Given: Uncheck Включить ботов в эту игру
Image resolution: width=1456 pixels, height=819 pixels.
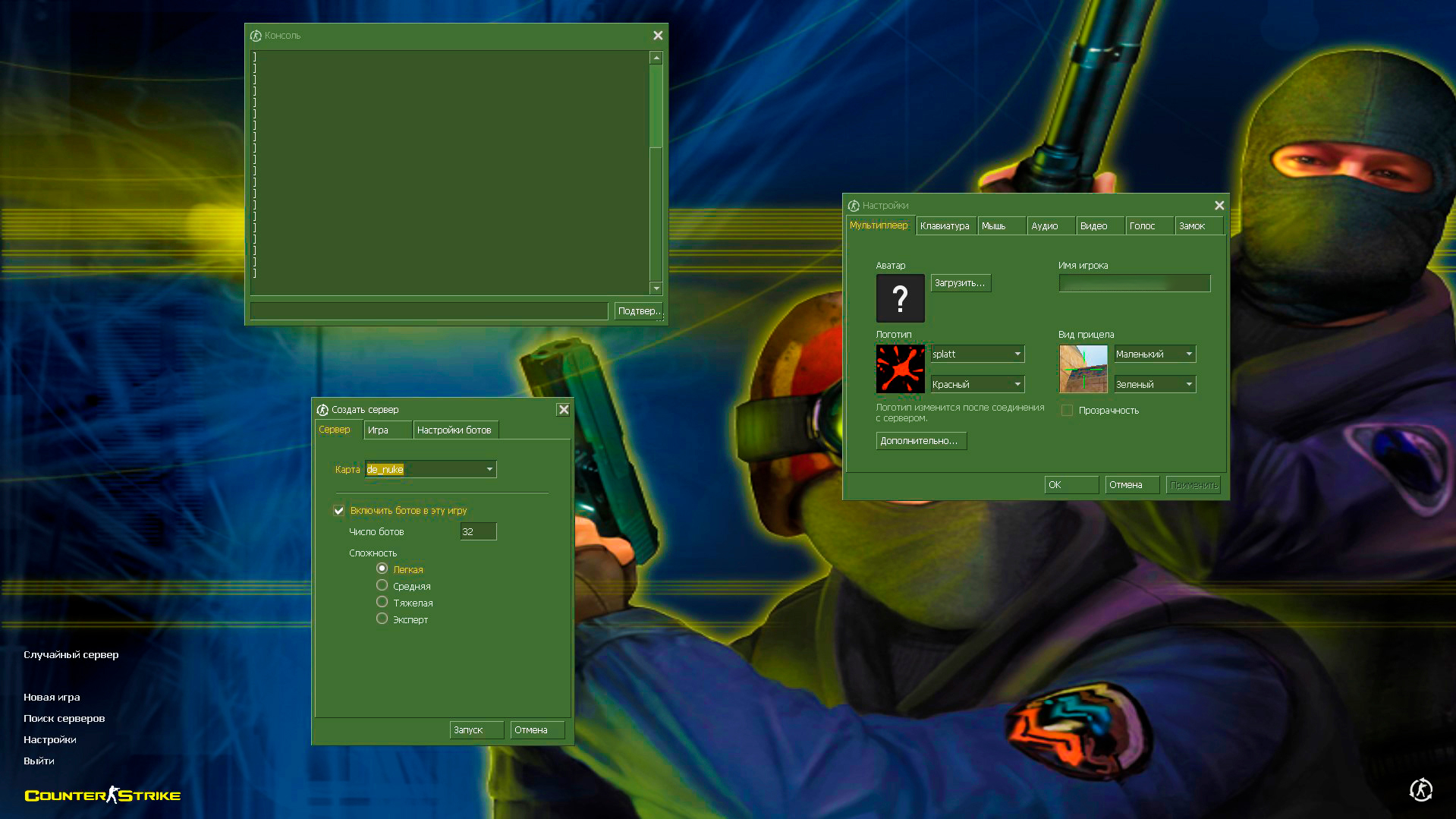Looking at the screenshot, I should (338, 511).
